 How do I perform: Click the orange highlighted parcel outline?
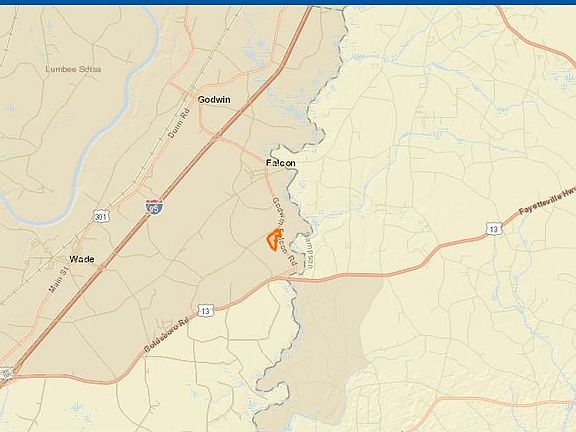(274, 240)
